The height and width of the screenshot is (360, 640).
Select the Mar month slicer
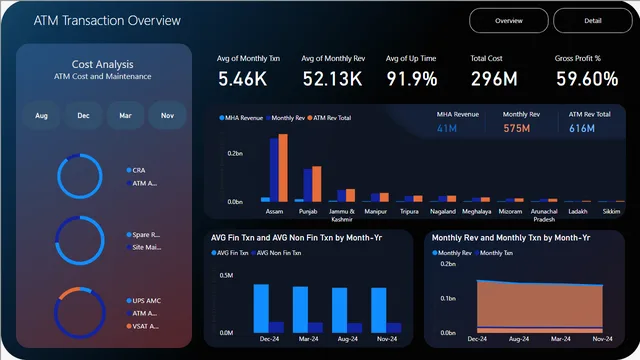125,116
